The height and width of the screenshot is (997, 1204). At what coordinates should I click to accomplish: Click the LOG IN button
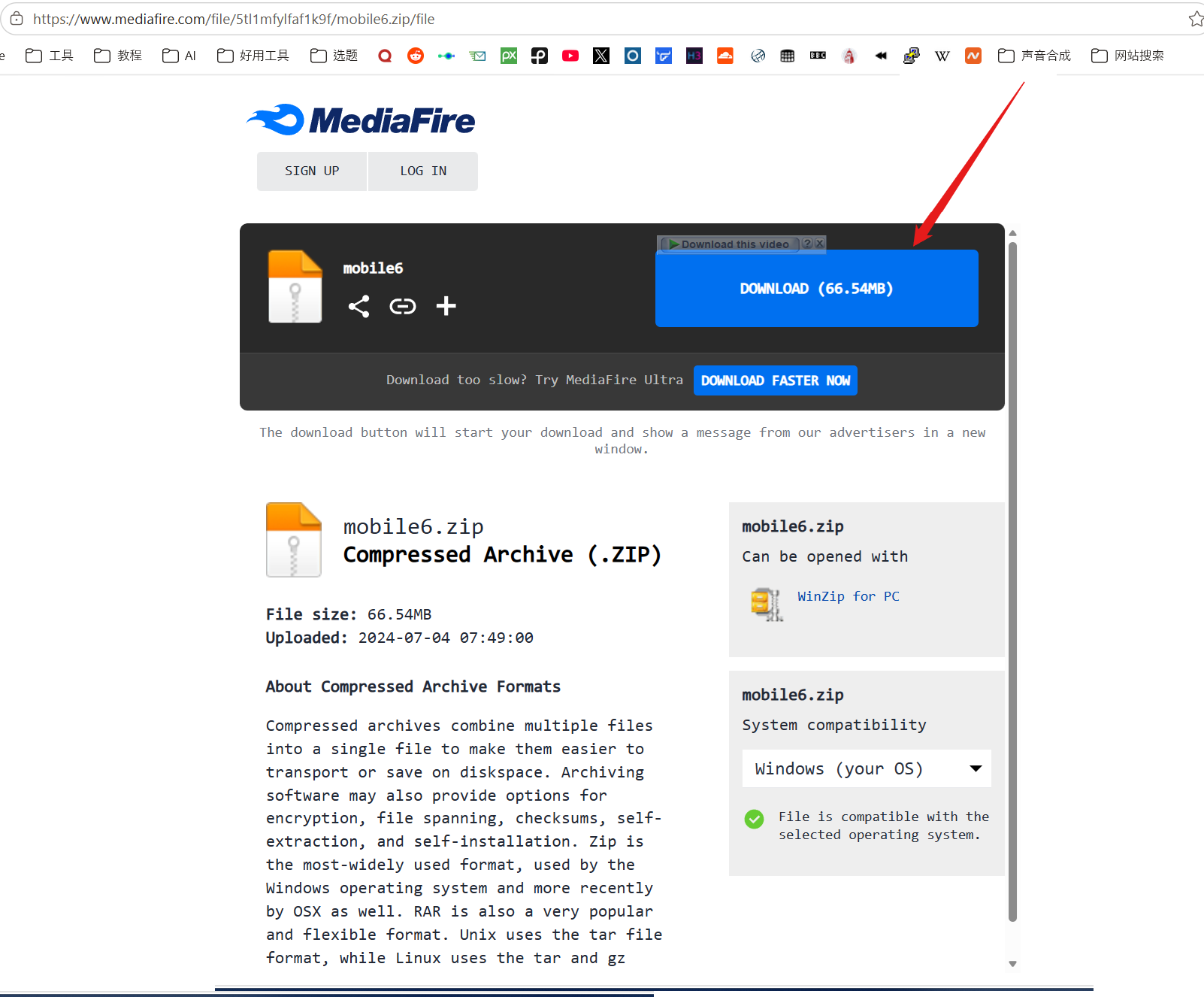click(x=423, y=171)
